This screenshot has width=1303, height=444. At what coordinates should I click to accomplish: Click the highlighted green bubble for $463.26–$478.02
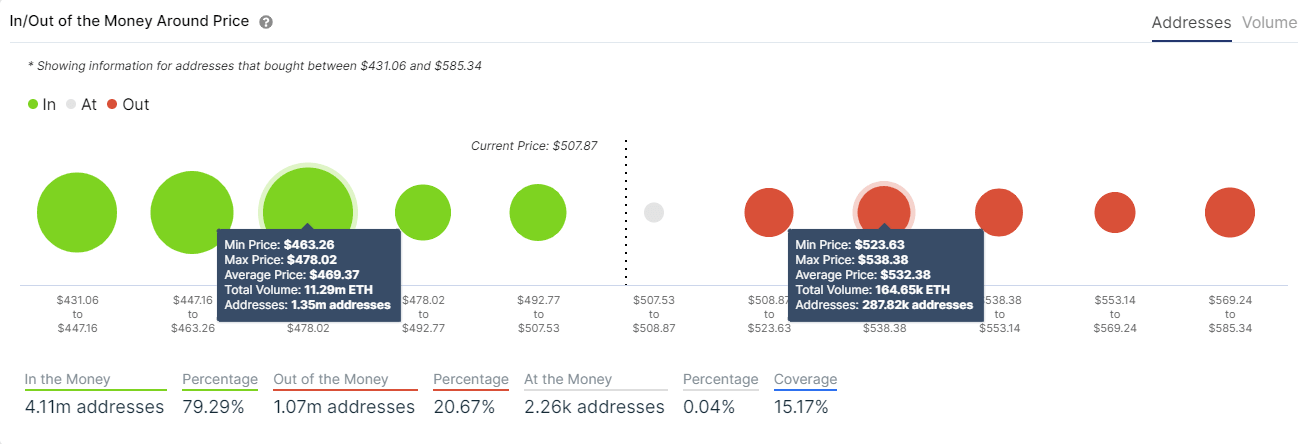(308, 196)
